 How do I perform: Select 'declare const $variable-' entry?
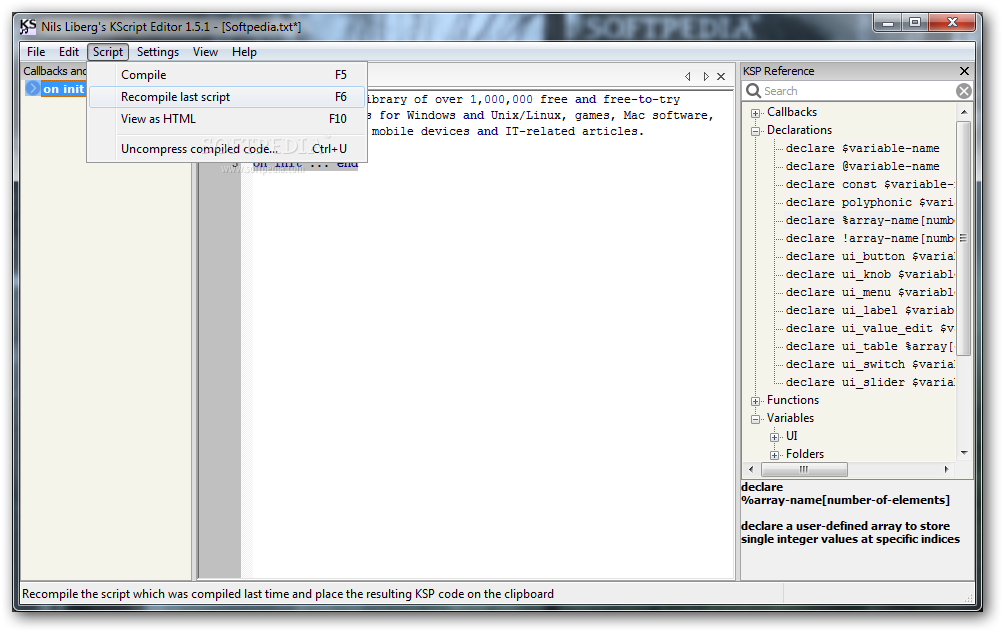tap(870, 184)
